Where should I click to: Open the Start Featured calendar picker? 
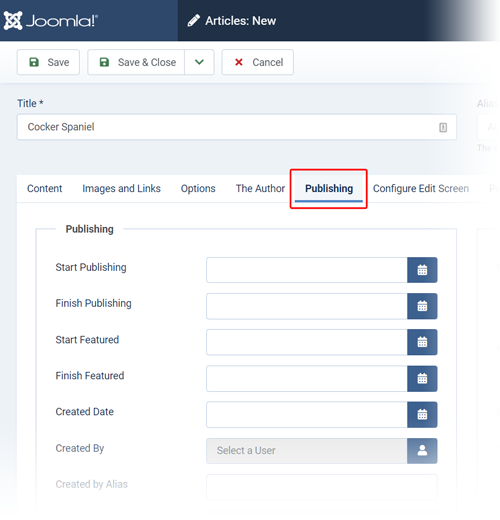click(x=422, y=342)
